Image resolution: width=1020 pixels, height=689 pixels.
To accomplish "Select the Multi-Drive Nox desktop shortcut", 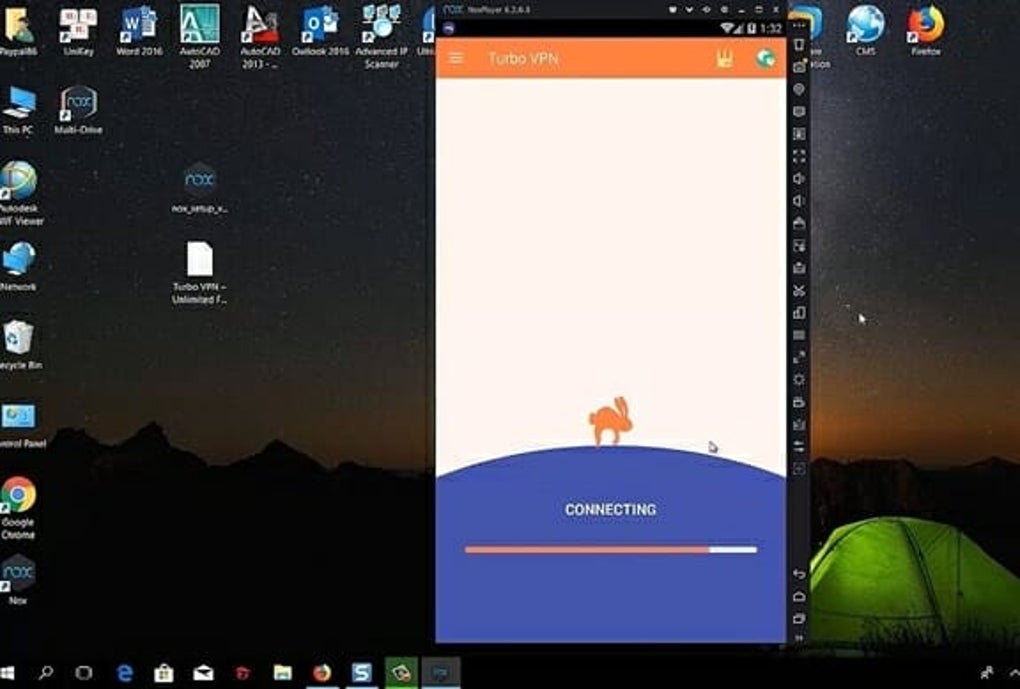I will coord(78,109).
